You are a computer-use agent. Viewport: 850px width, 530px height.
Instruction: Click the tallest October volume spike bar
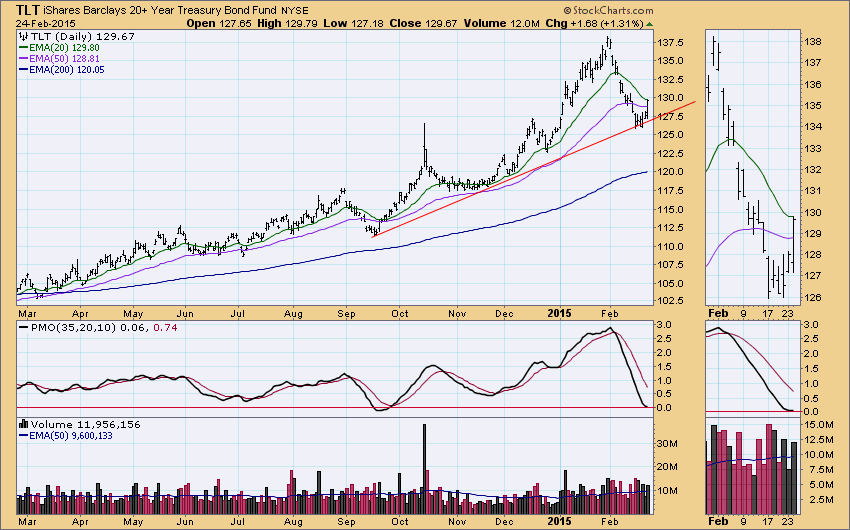coord(424,469)
